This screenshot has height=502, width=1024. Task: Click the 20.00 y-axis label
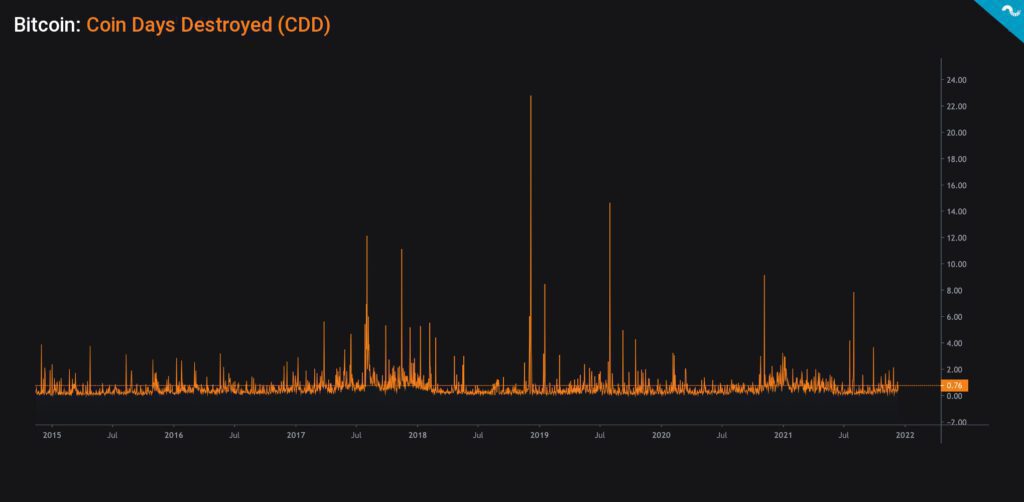click(956, 133)
